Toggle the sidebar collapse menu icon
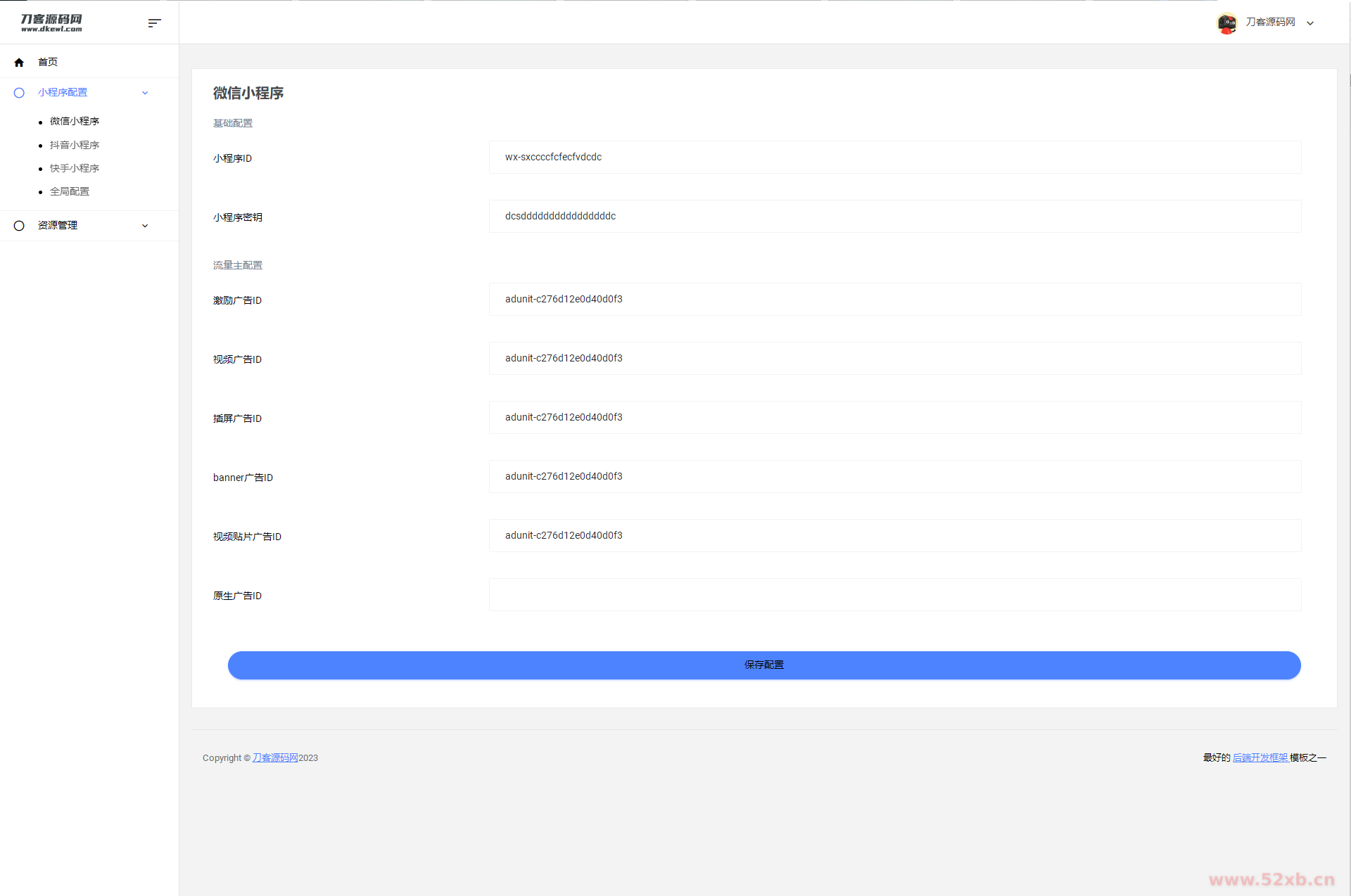The height and width of the screenshot is (896, 1351). (x=154, y=23)
